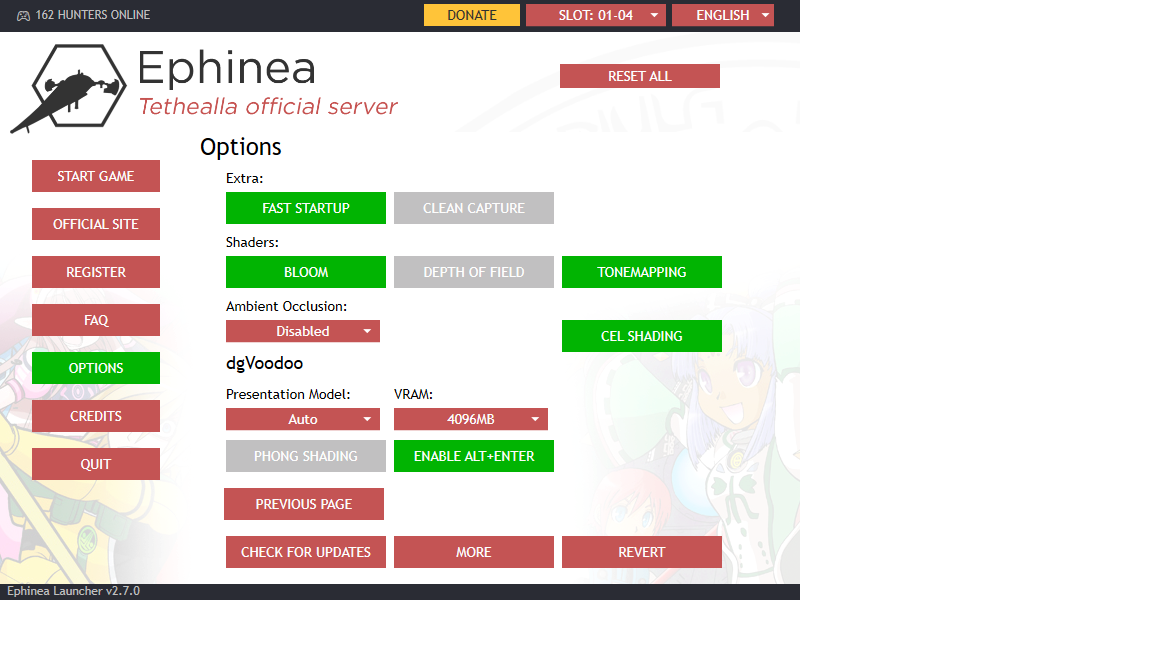Open the English language dropdown

(723, 15)
